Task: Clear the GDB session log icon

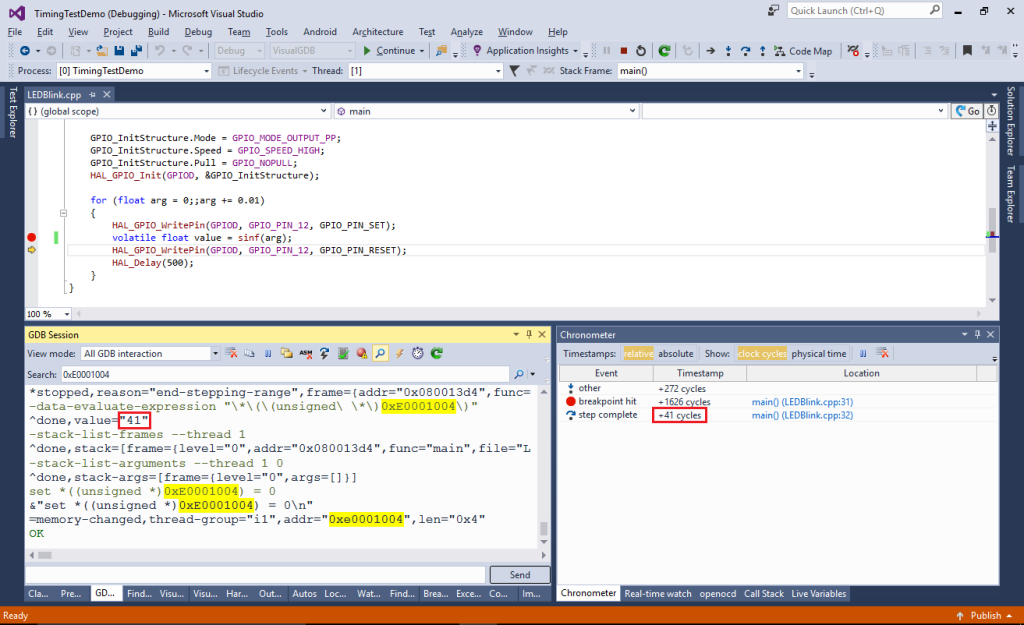Action: click(231, 353)
